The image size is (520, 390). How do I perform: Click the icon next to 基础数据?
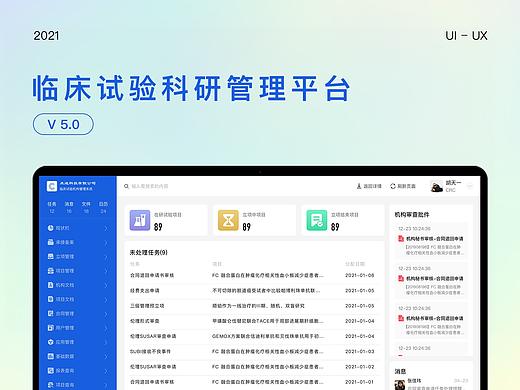coord(50,356)
